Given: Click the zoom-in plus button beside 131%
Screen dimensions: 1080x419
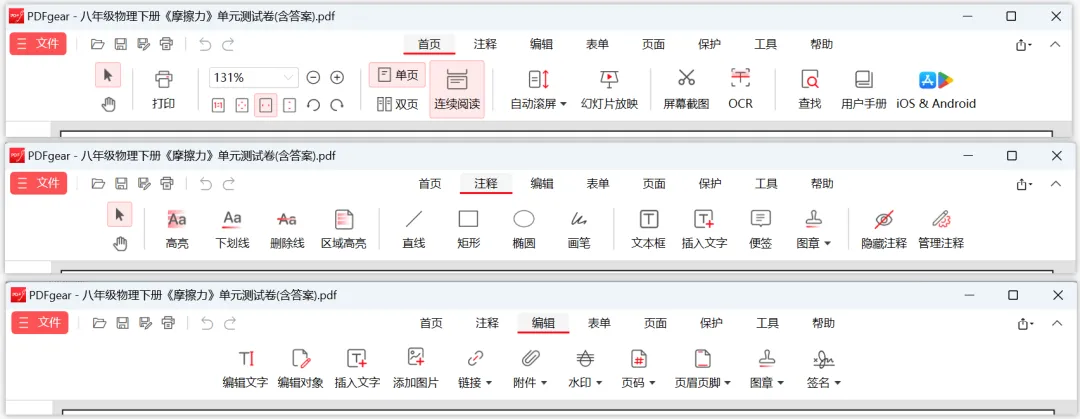Looking at the screenshot, I should (x=337, y=77).
